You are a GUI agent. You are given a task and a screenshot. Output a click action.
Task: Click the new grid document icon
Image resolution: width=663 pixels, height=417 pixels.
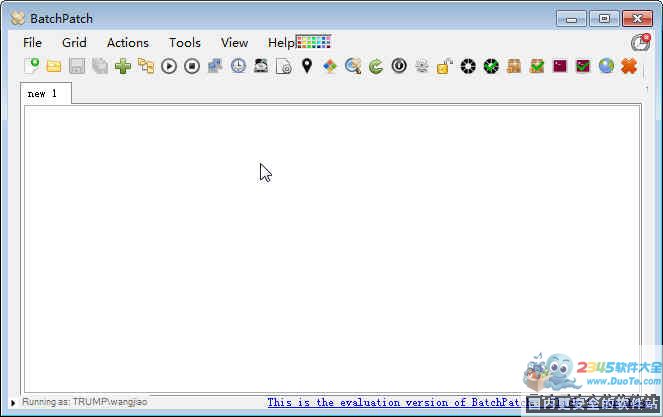32,66
